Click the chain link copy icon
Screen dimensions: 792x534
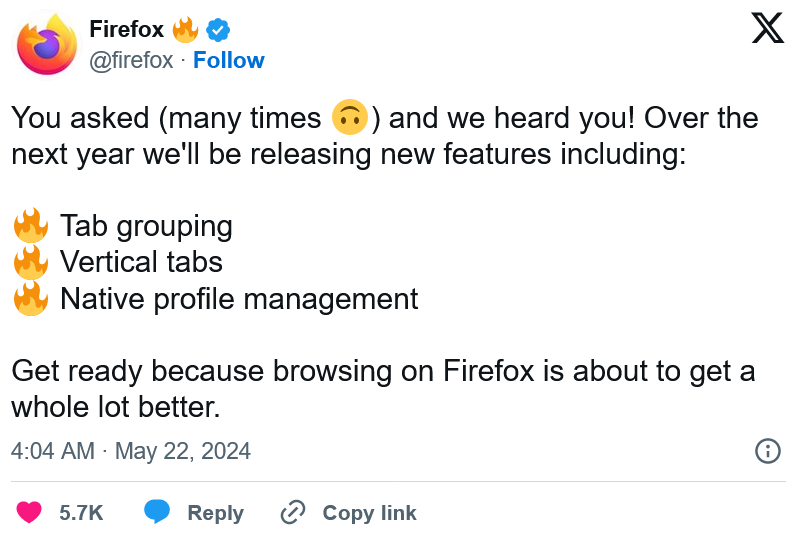tap(293, 512)
